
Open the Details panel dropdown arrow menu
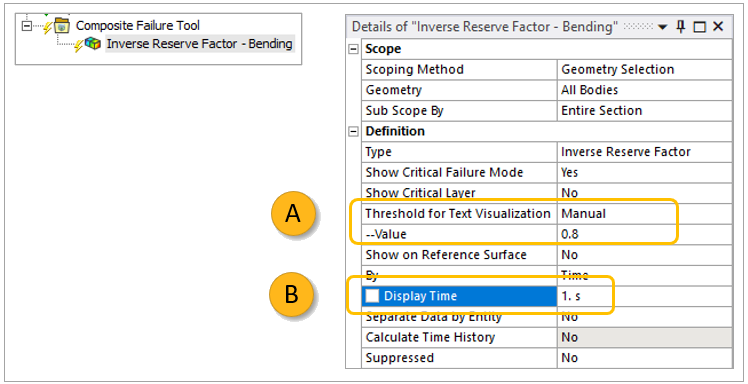point(662,28)
